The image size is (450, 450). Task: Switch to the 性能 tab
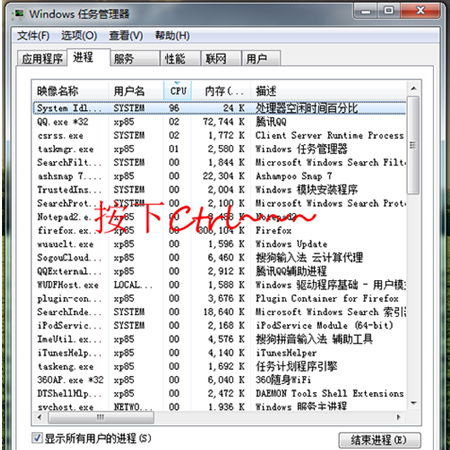click(x=180, y=59)
